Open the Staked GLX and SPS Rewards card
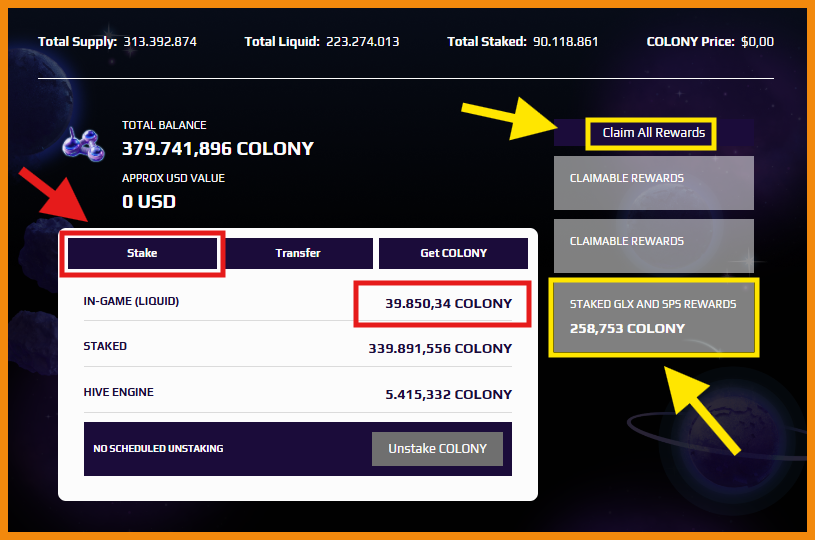 (653, 318)
